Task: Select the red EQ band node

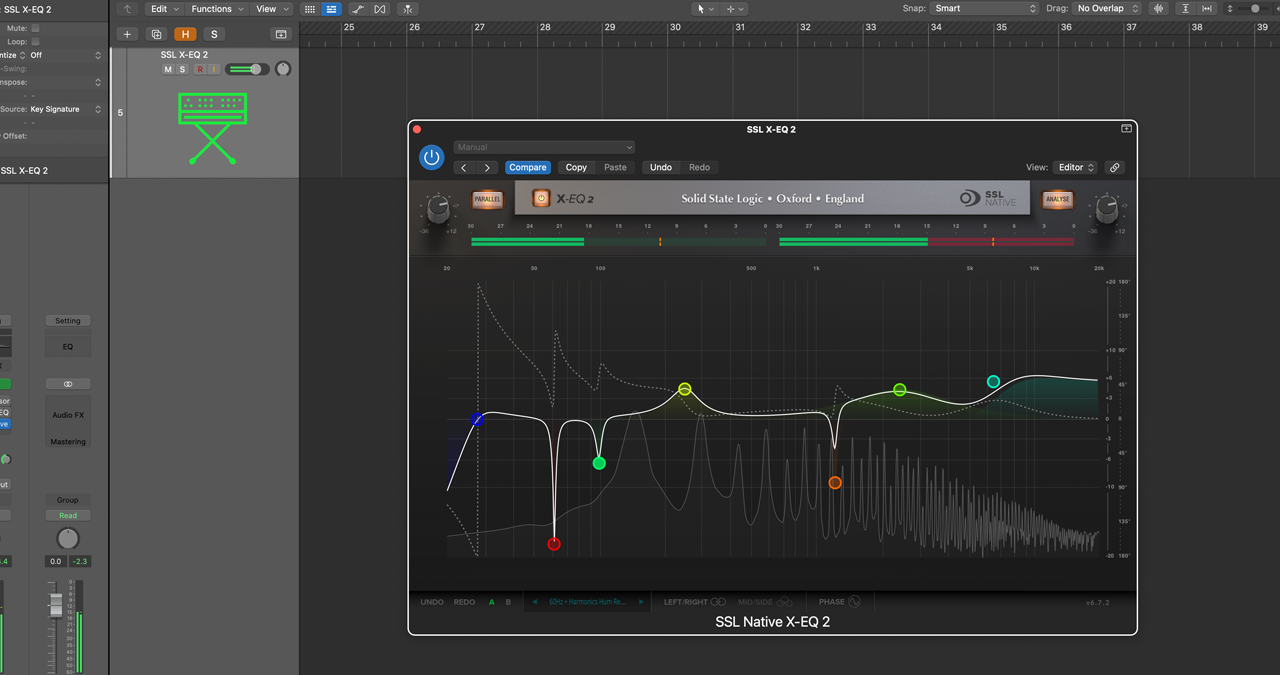Action: 554,544
